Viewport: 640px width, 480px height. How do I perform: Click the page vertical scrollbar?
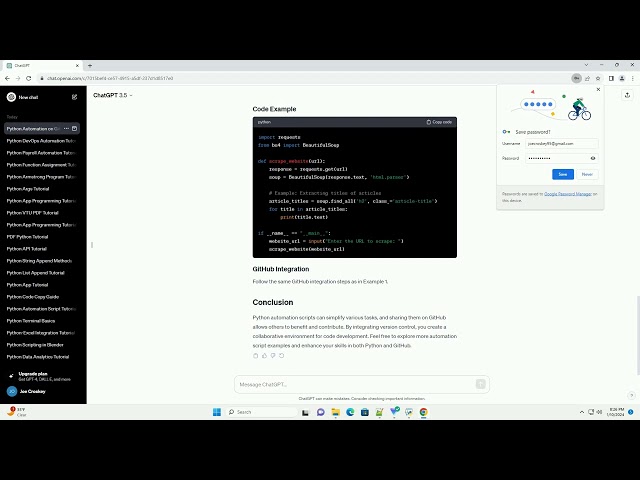[x=638, y=335]
